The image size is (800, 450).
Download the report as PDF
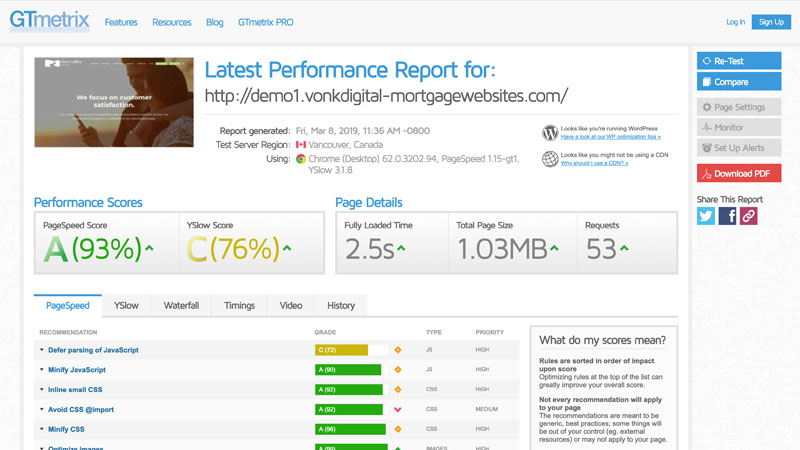tap(738, 174)
